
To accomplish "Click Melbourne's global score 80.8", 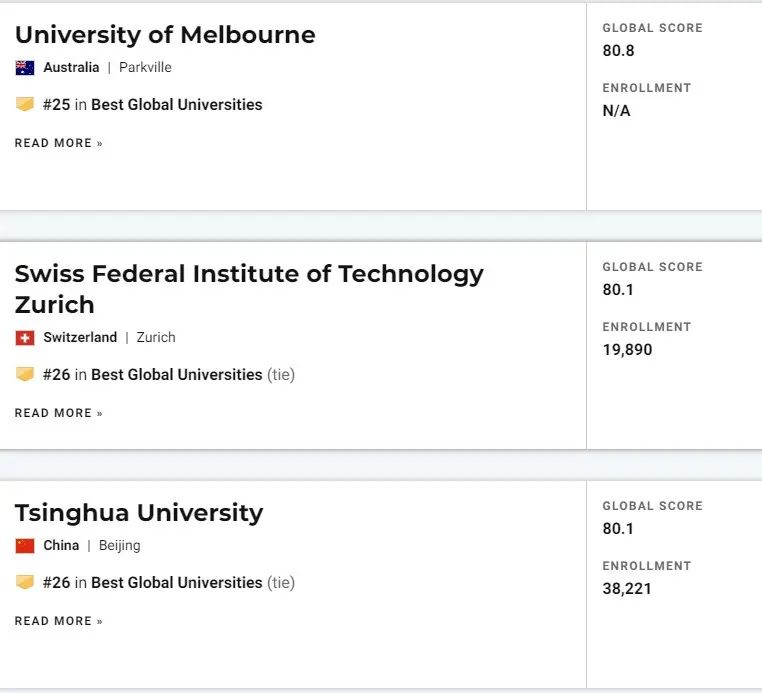I will click(618, 51).
